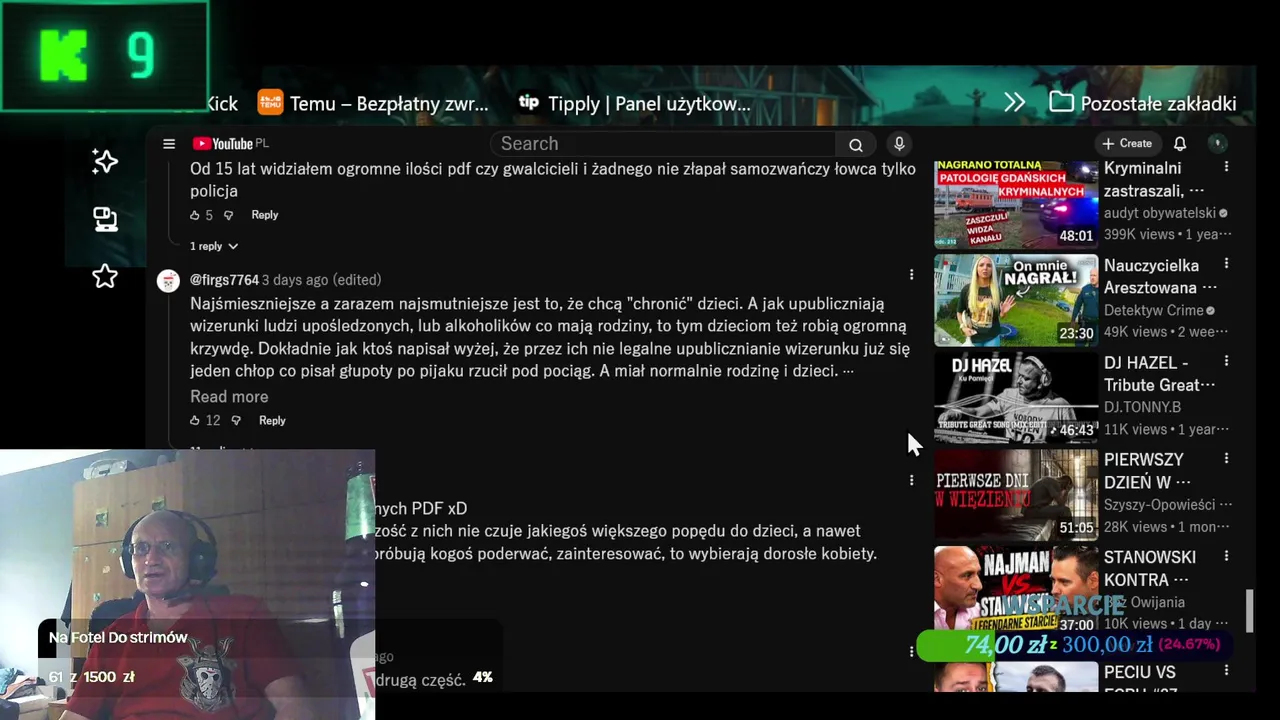The image size is (1280, 720).
Task: Play the 48:01 Patologie Gdańskich Kryminalnych thumbnail
Action: click(1015, 203)
